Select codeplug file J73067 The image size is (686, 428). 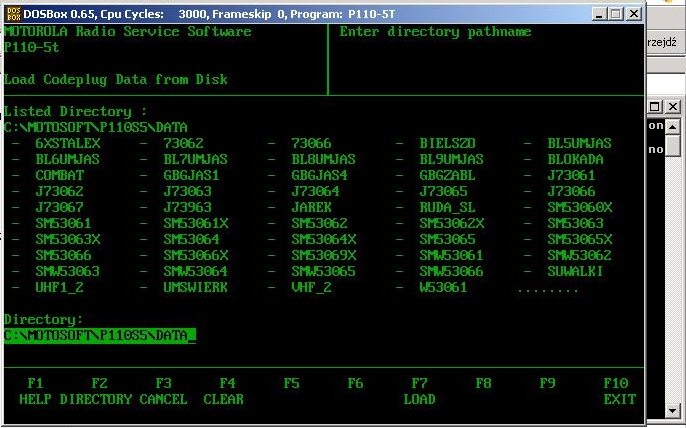(60, 207)
